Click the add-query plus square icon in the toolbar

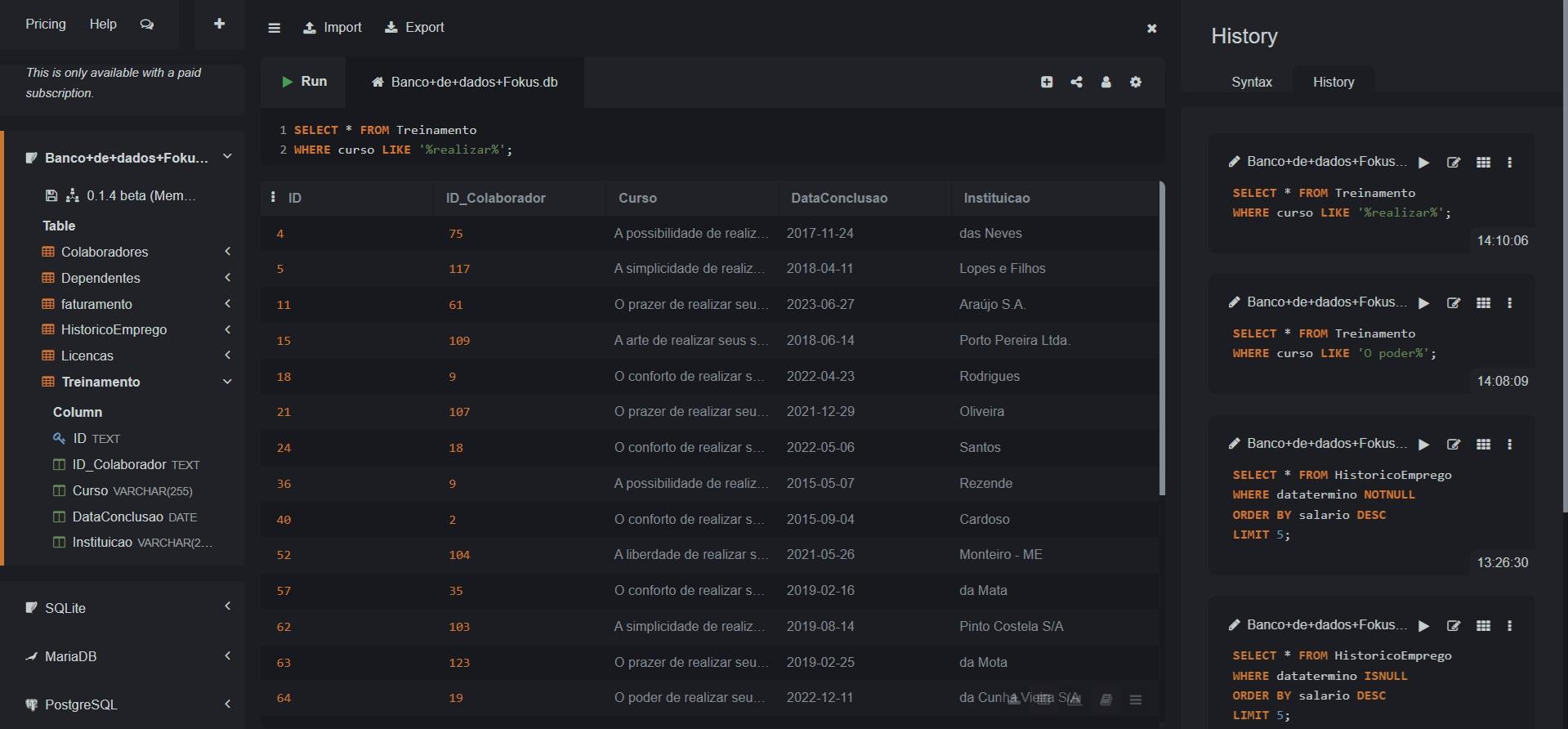click(1047, 82)
